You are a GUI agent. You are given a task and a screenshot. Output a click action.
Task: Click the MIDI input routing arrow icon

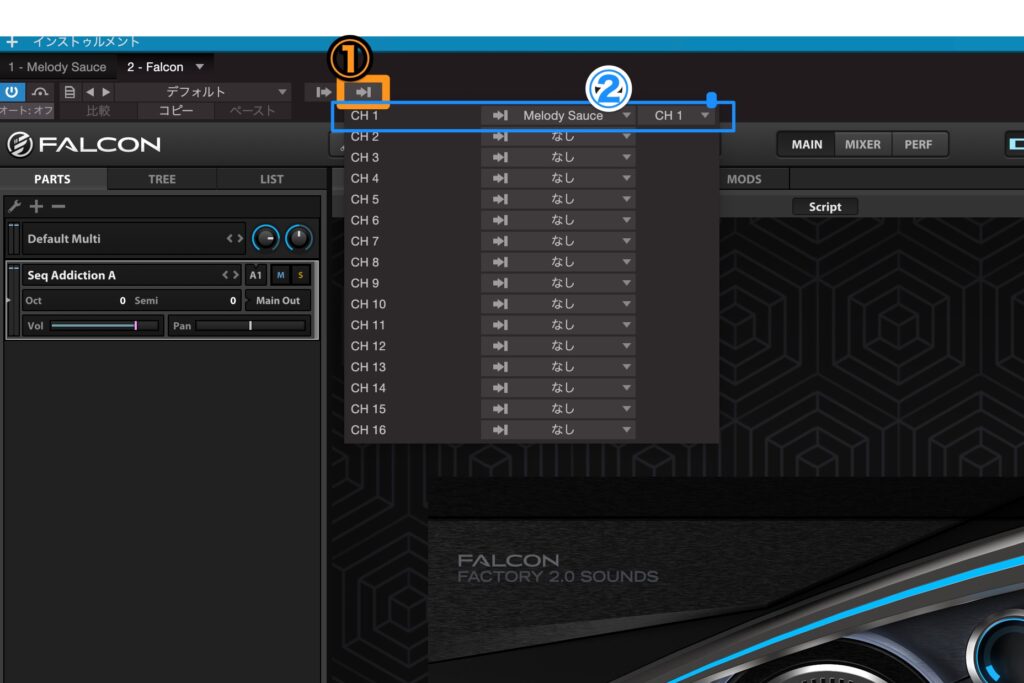tap(323, 92)
